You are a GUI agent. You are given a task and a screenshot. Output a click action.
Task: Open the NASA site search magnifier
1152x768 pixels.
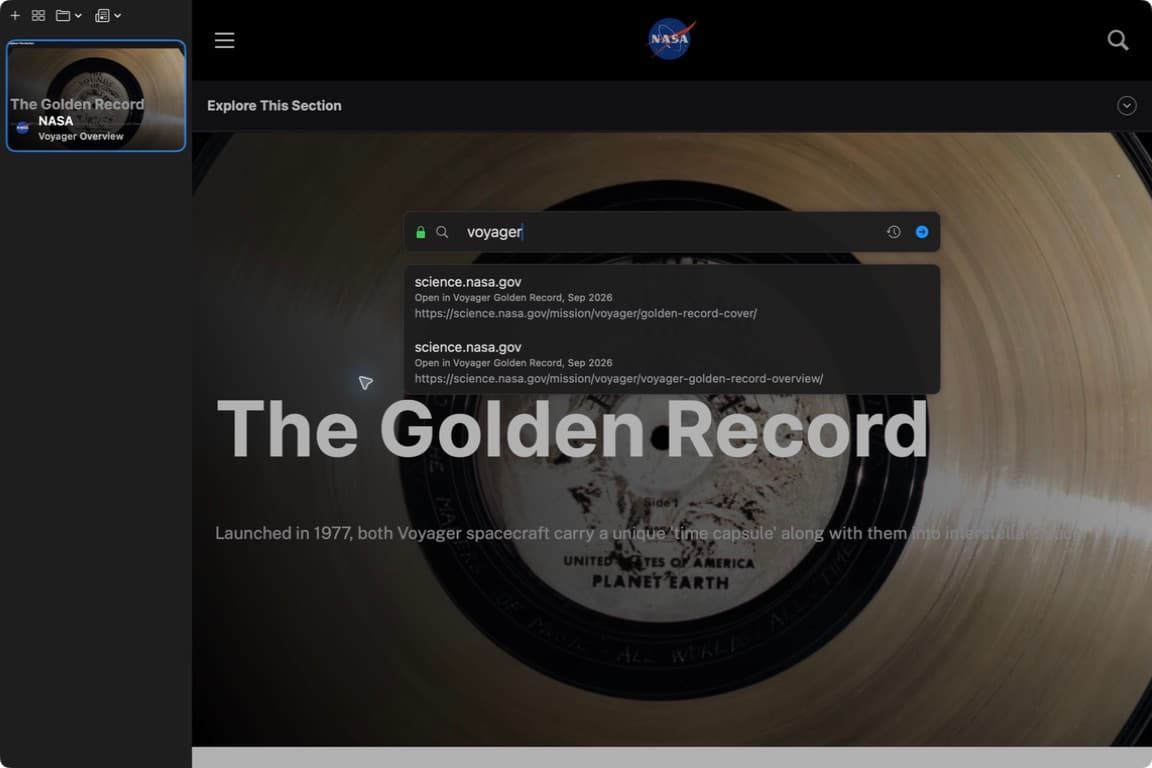click(1117, 40)
